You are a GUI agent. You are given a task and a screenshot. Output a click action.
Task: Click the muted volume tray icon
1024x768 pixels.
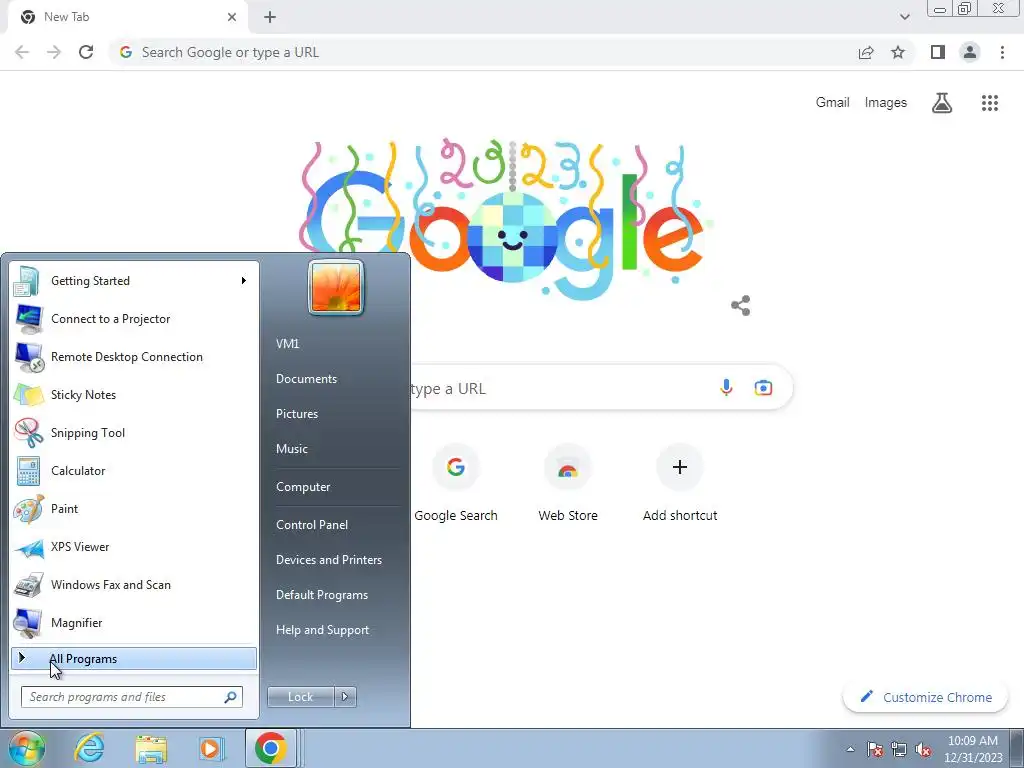point(923,749)
